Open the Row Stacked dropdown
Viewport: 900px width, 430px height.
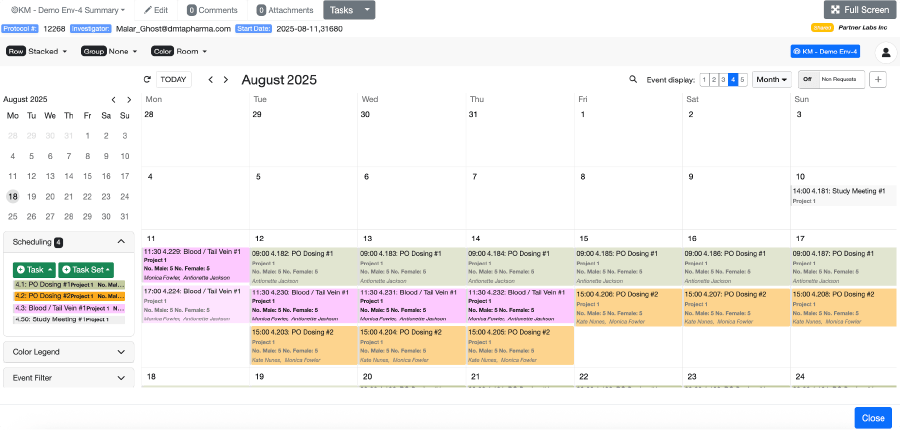point(37,52)
